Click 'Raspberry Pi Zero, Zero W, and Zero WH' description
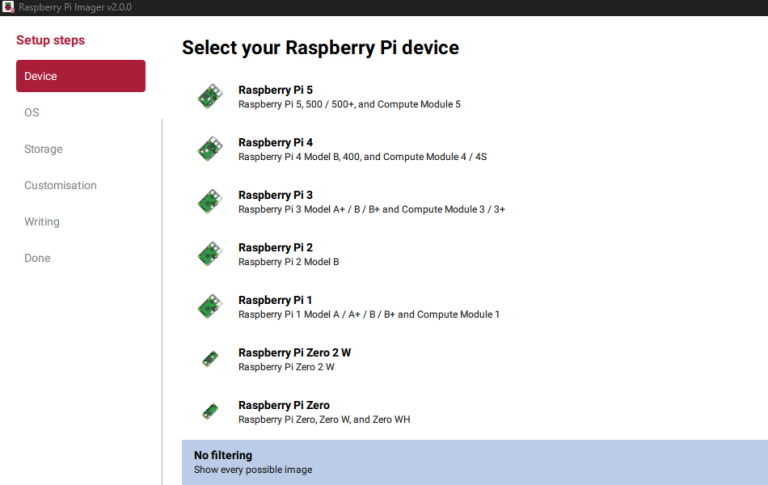The width and height of the screenshot is (768, 485). pos(324,419)
